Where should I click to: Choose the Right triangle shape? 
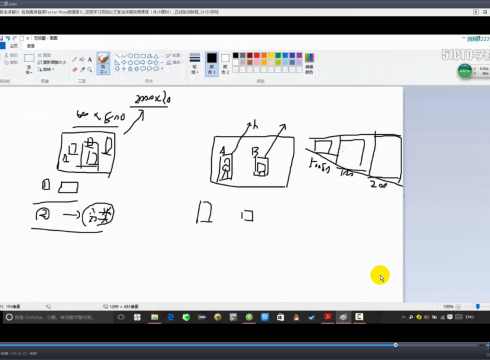(117, 62)
